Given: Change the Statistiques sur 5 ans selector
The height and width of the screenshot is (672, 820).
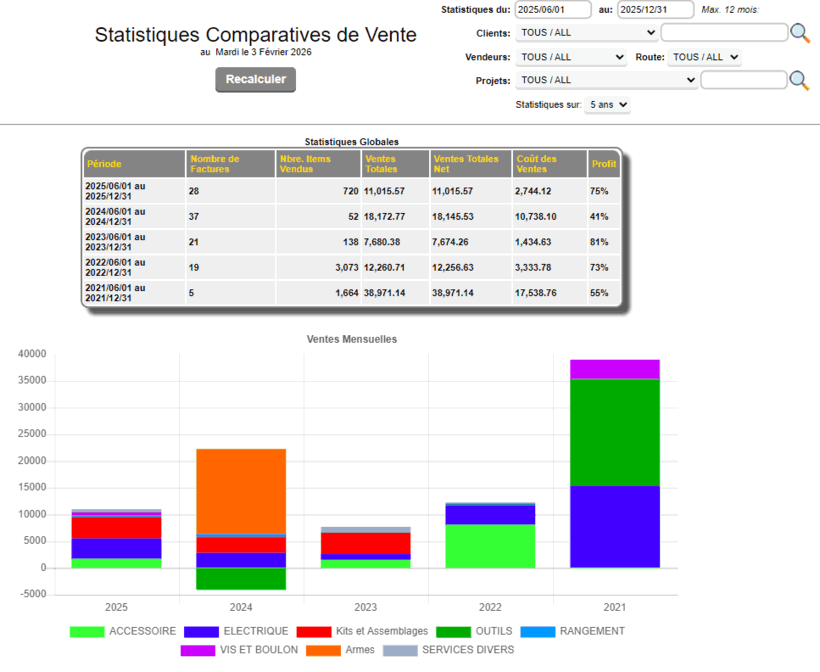Looking at the screenshot, I should [x=607, y=104].
